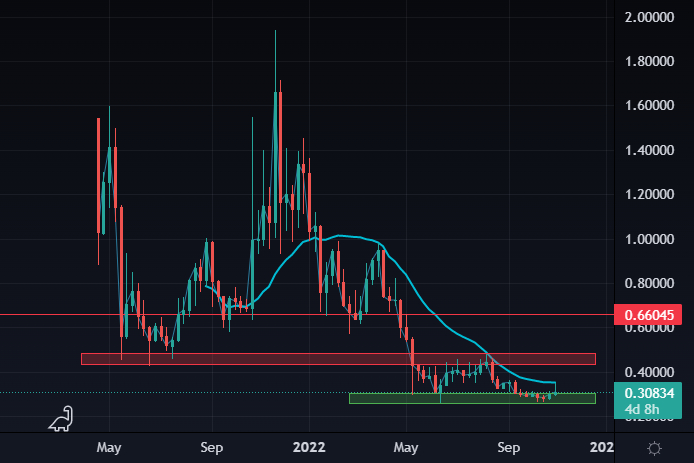This screenshot has height=463, width=694.
Task: Select the green support zone rectangle
Action: tap(472, 398)
